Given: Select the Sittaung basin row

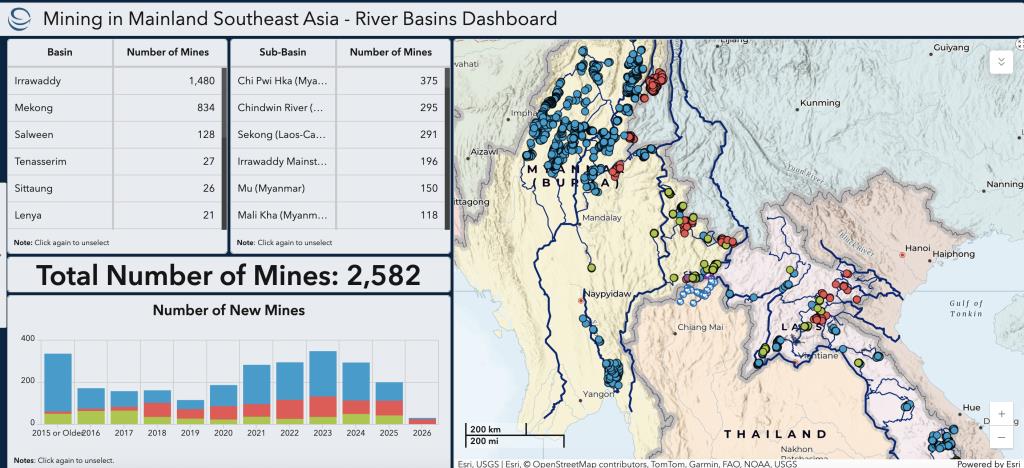Looking at the screenshot, I should point(115,188).
